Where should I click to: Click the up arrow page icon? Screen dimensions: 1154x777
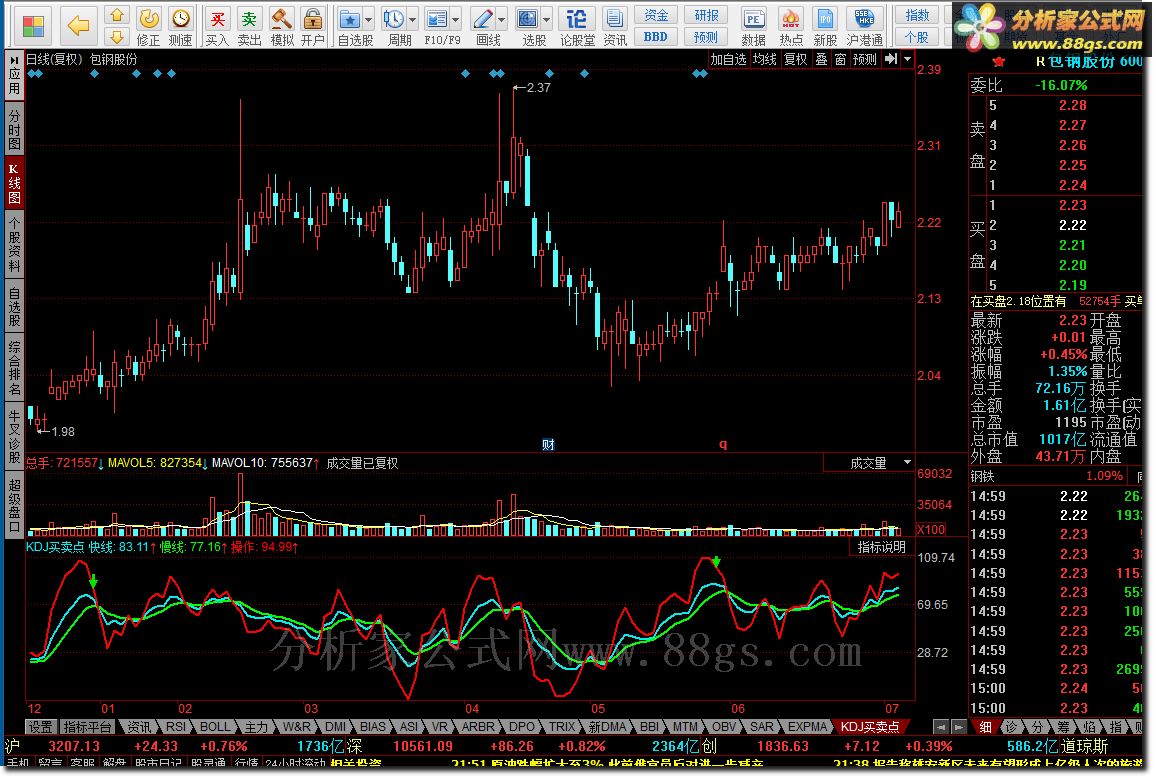point(116,15)
